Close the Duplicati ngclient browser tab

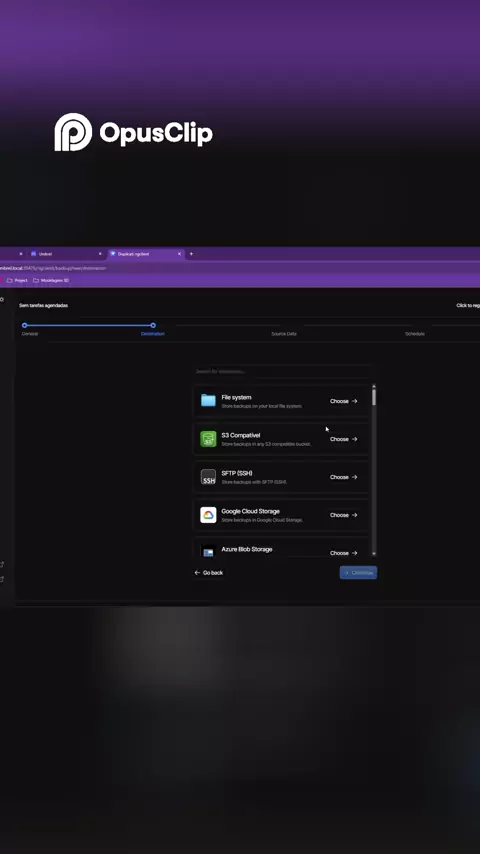point(179,254)
